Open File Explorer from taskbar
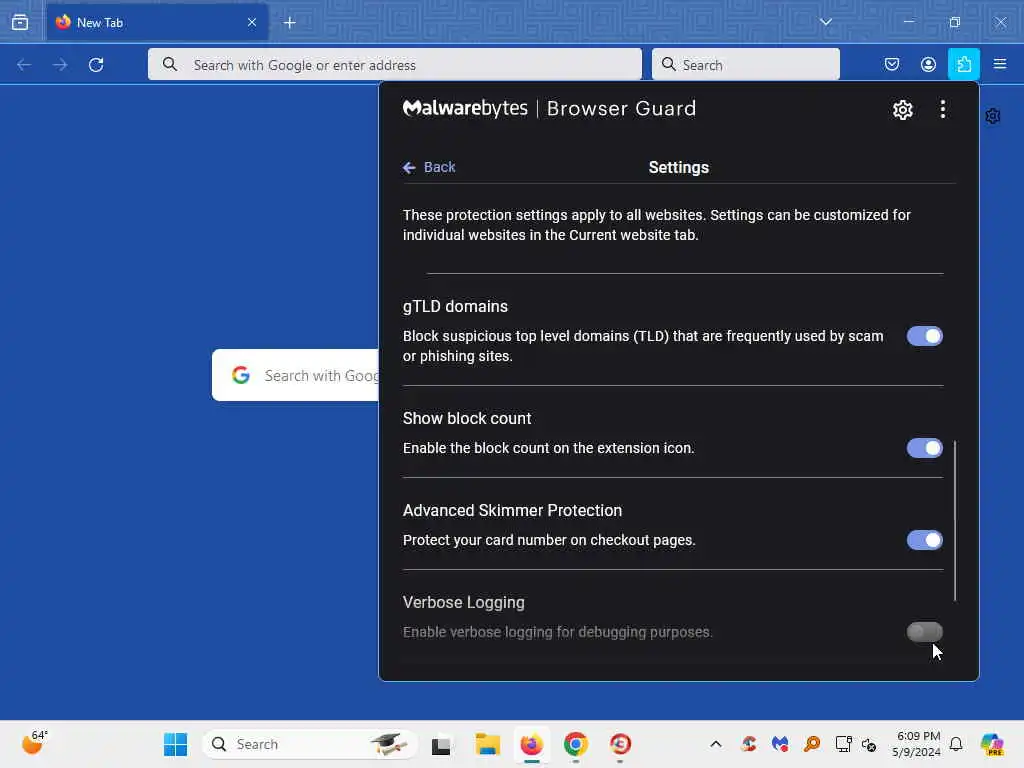 click(487, 744)
